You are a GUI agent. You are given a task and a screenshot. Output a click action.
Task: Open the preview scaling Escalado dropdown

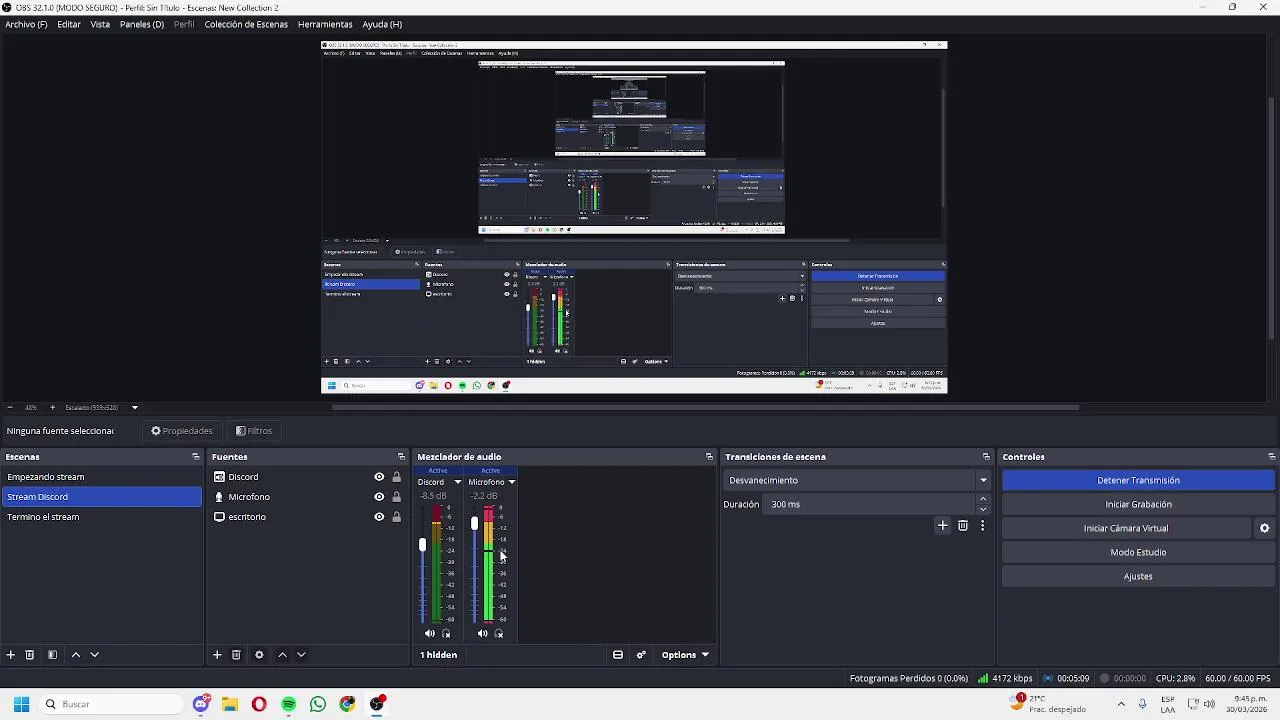click(134, 407)
